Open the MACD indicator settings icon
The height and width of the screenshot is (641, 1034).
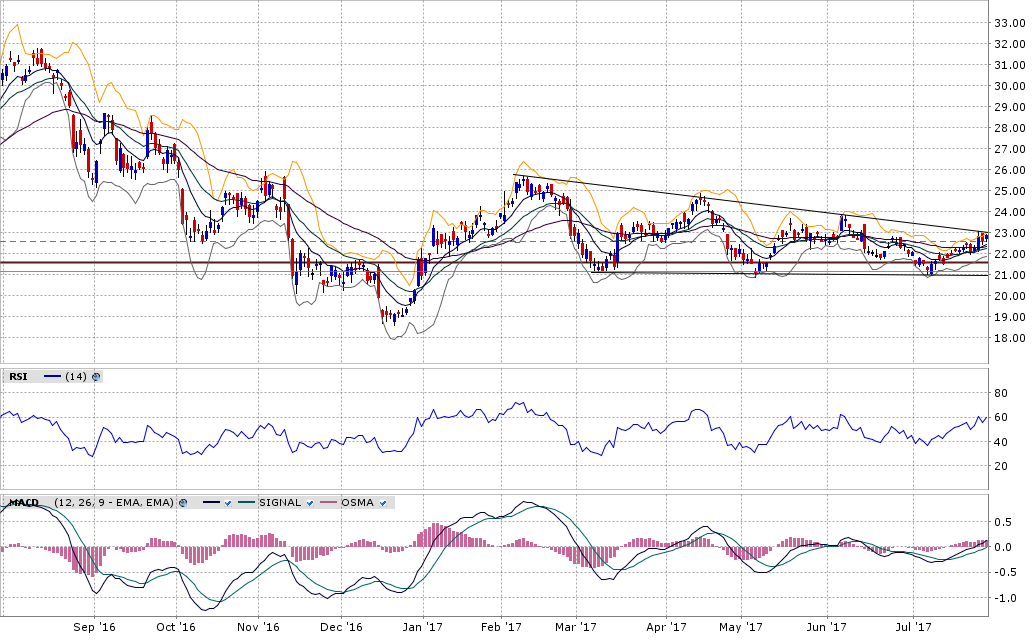coord(183,503)
